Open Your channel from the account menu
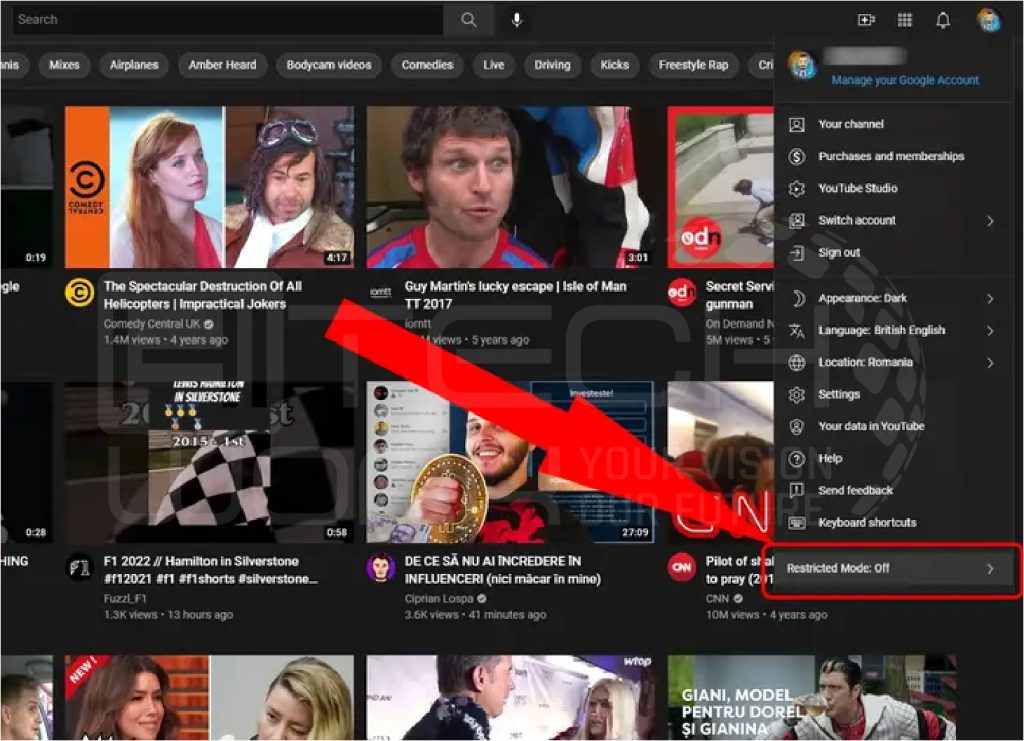Image resolution: width=1024 pixels, height=741 pixels. (x=892, y=124)
